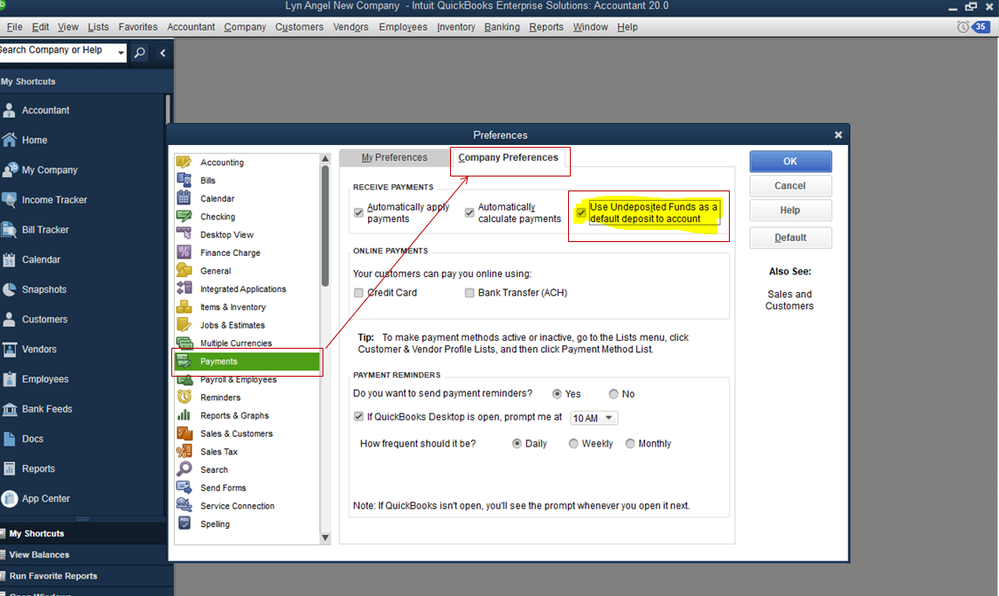Click the Desktop View preferences icon
This screenshot has height=596, width=999.
click(x=184, y=234)
